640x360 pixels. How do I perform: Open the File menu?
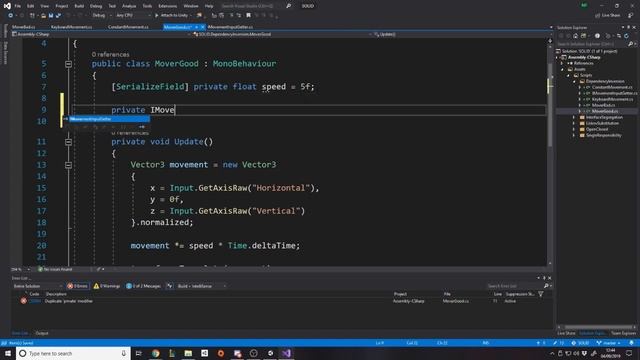18,6
